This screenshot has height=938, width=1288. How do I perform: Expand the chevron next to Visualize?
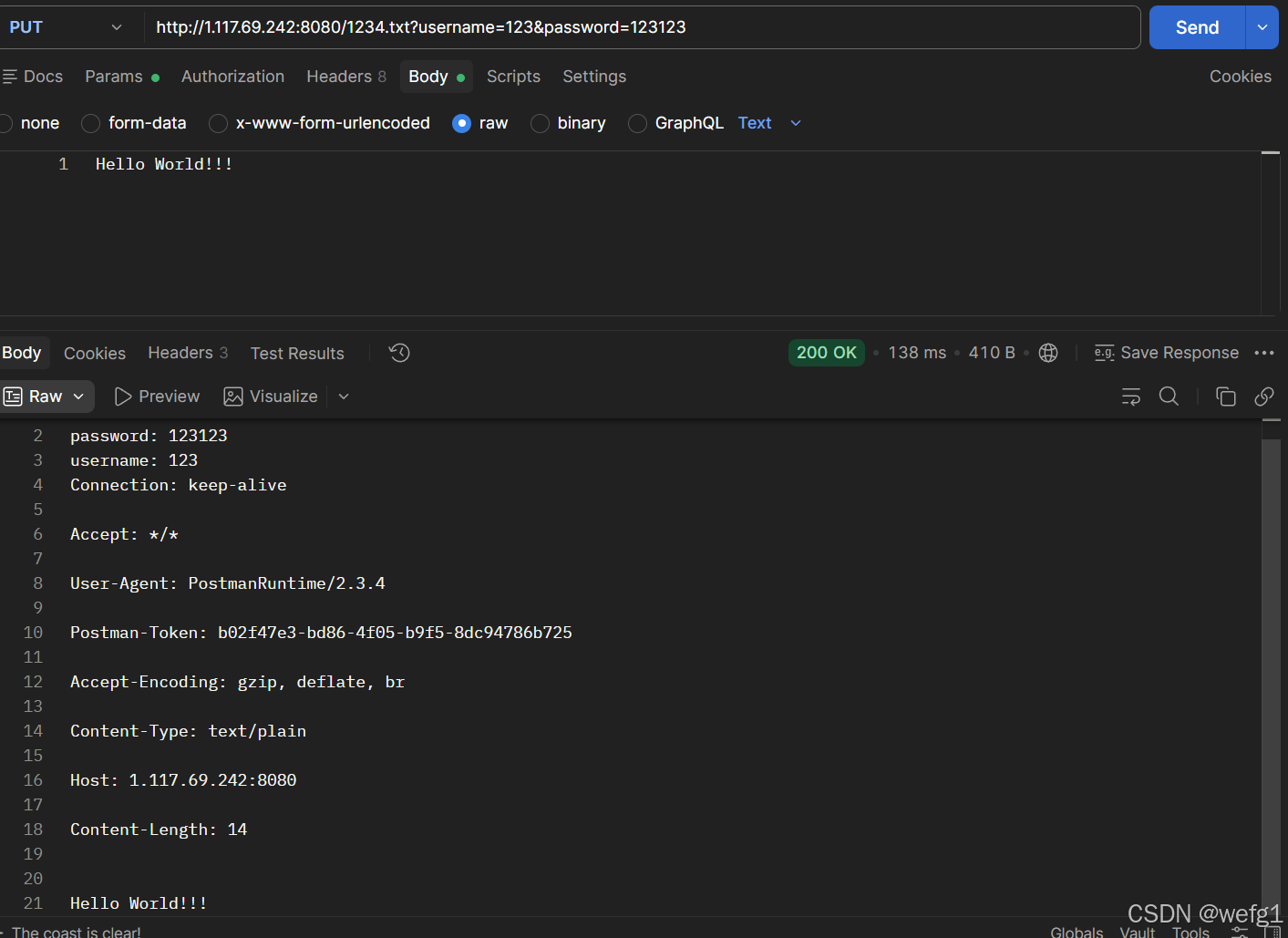tap(344, 397)
